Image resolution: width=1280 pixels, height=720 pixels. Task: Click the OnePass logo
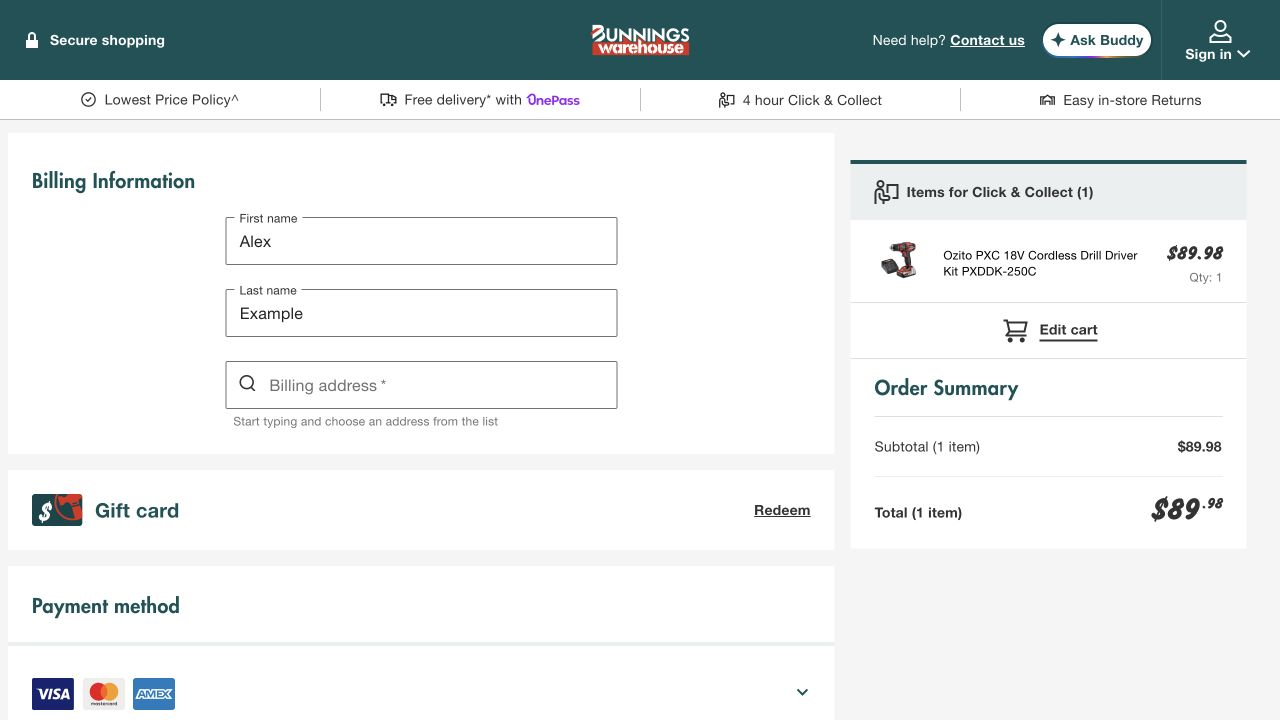[x=553, y=100]
